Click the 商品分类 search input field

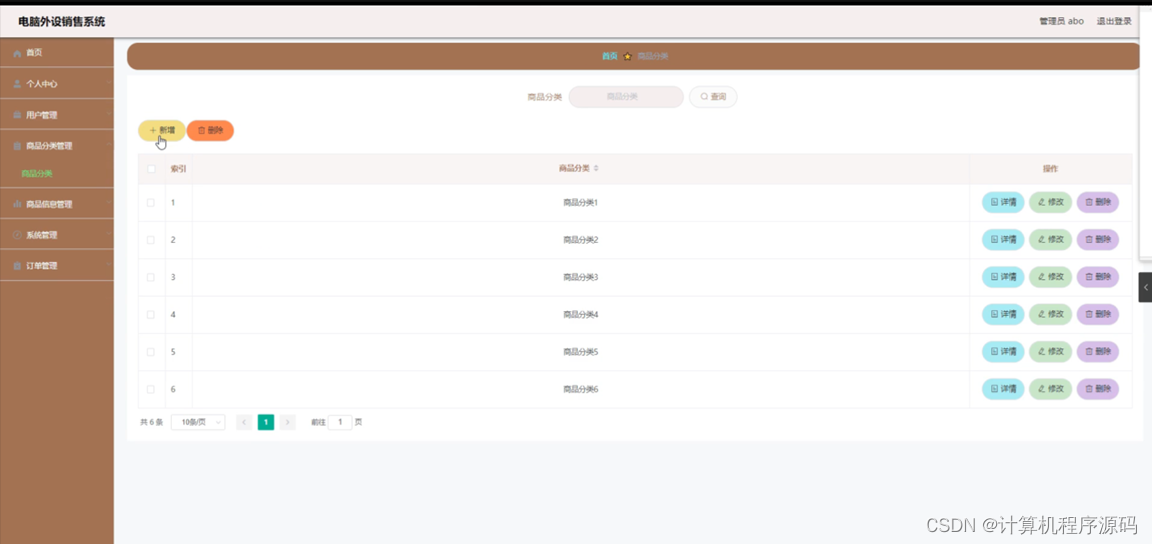pyautogui.click(x=626, y=96)
